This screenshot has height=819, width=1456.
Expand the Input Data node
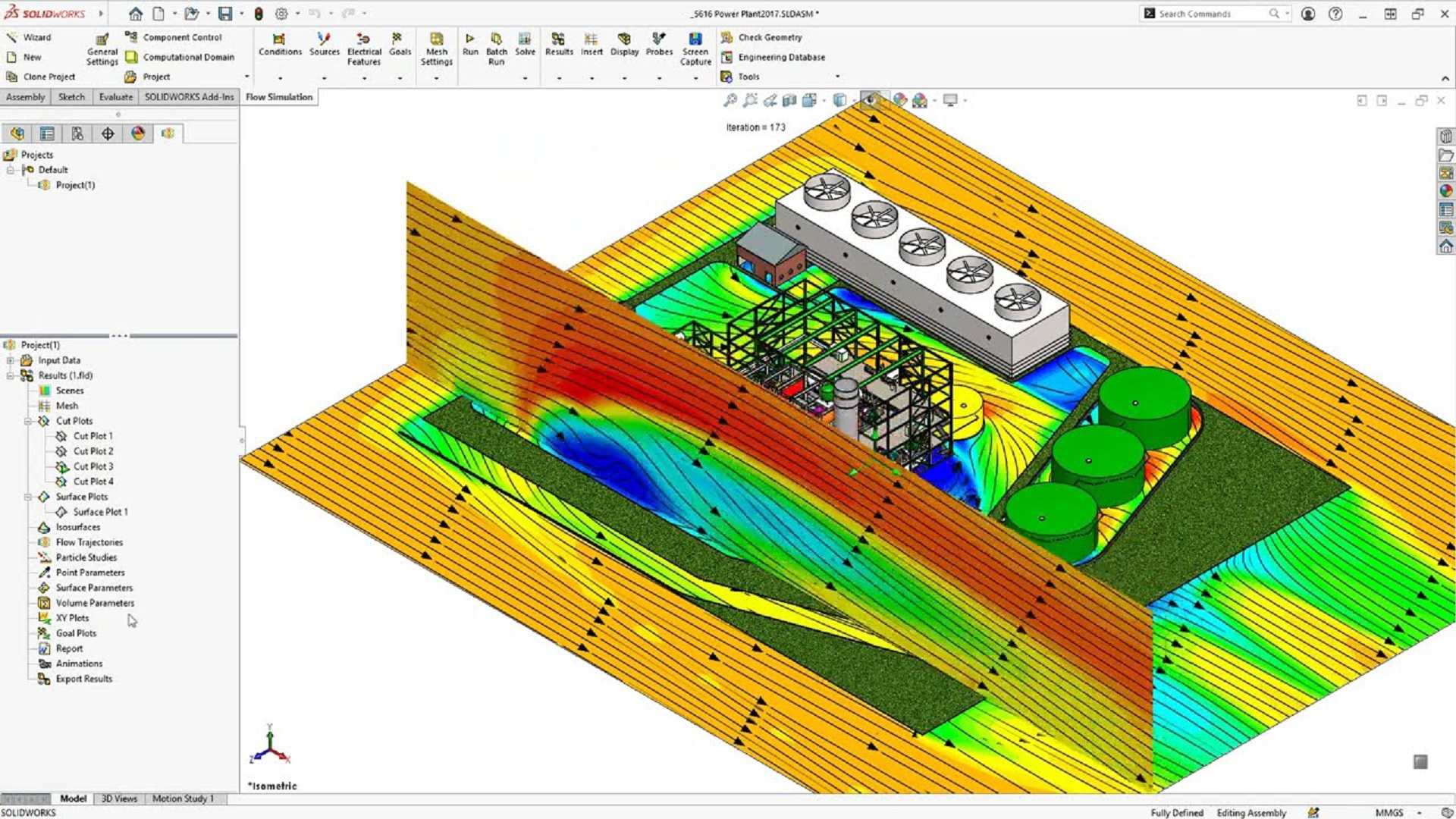click(x=11, y=360)
